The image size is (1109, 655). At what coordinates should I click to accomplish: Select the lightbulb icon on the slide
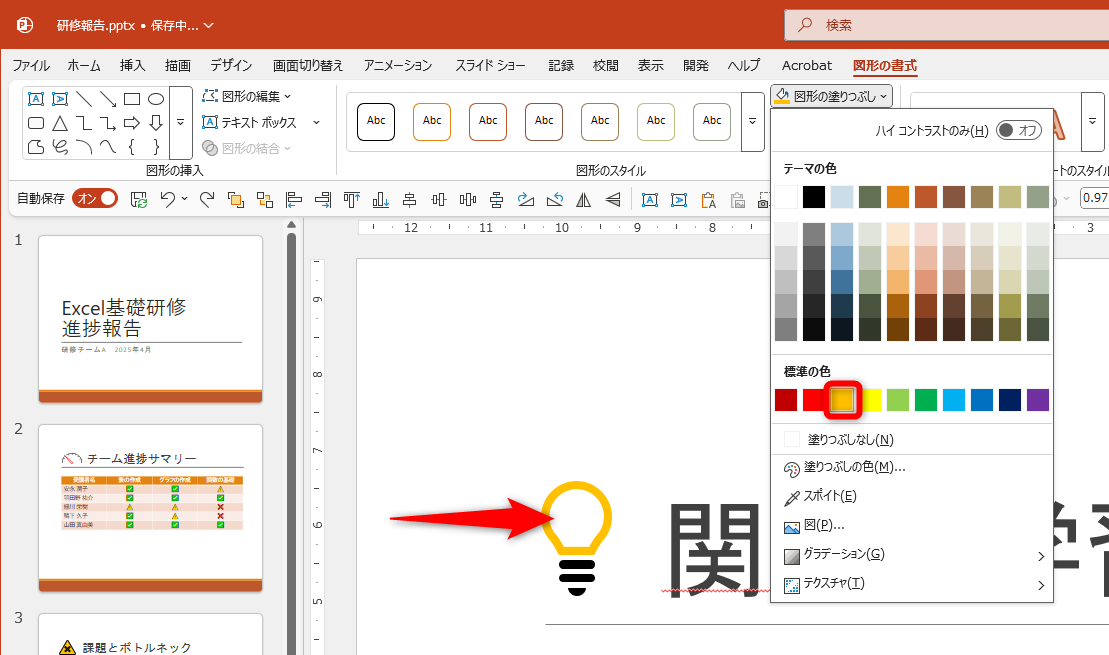[577, 538]
